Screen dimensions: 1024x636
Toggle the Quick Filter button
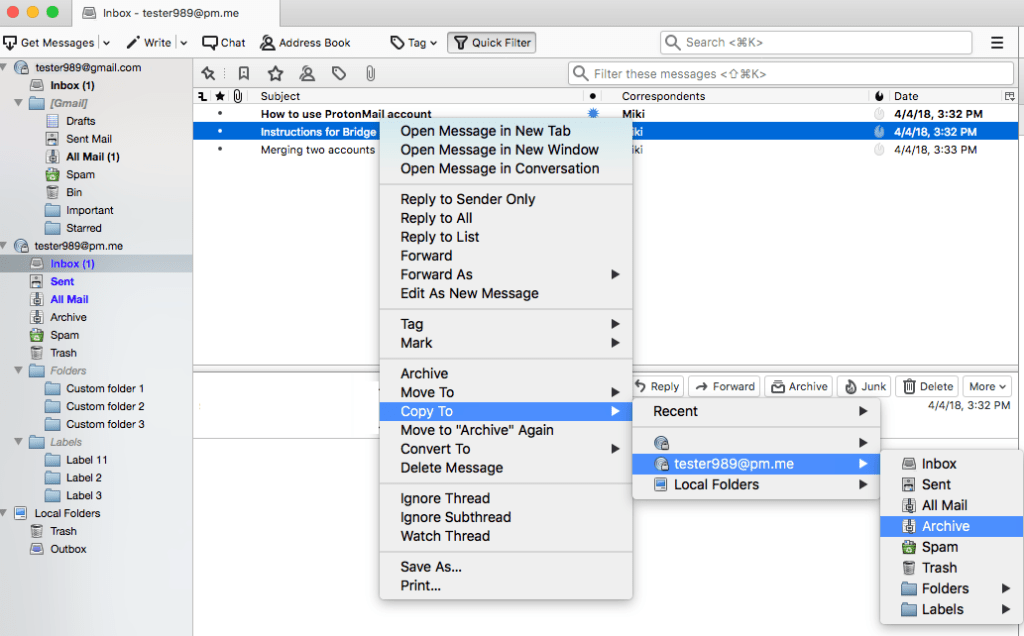point(492,43)
